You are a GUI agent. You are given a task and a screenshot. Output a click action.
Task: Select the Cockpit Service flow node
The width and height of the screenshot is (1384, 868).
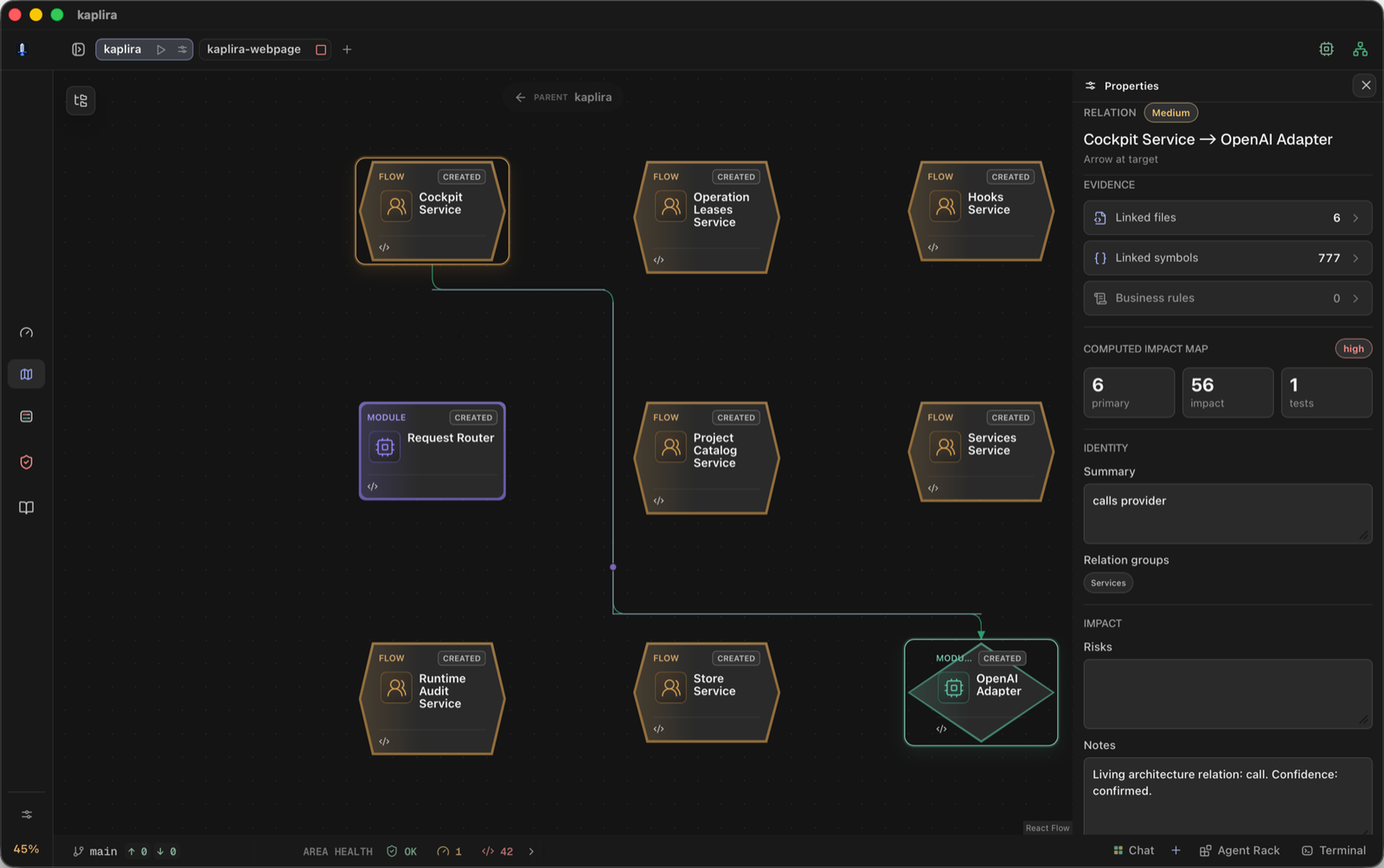432,211
